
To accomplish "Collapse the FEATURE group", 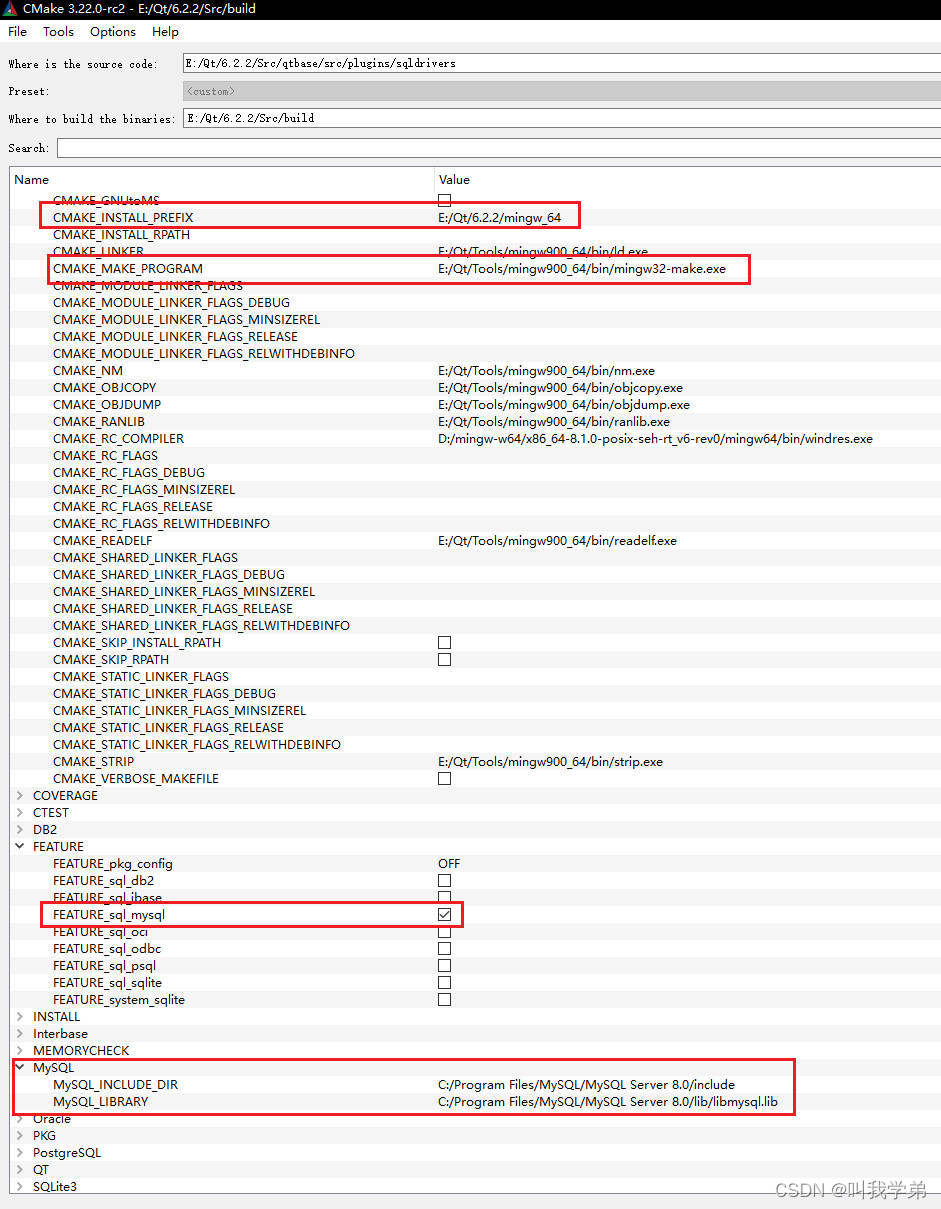I will pyautogui.click(x=21, y=846).
